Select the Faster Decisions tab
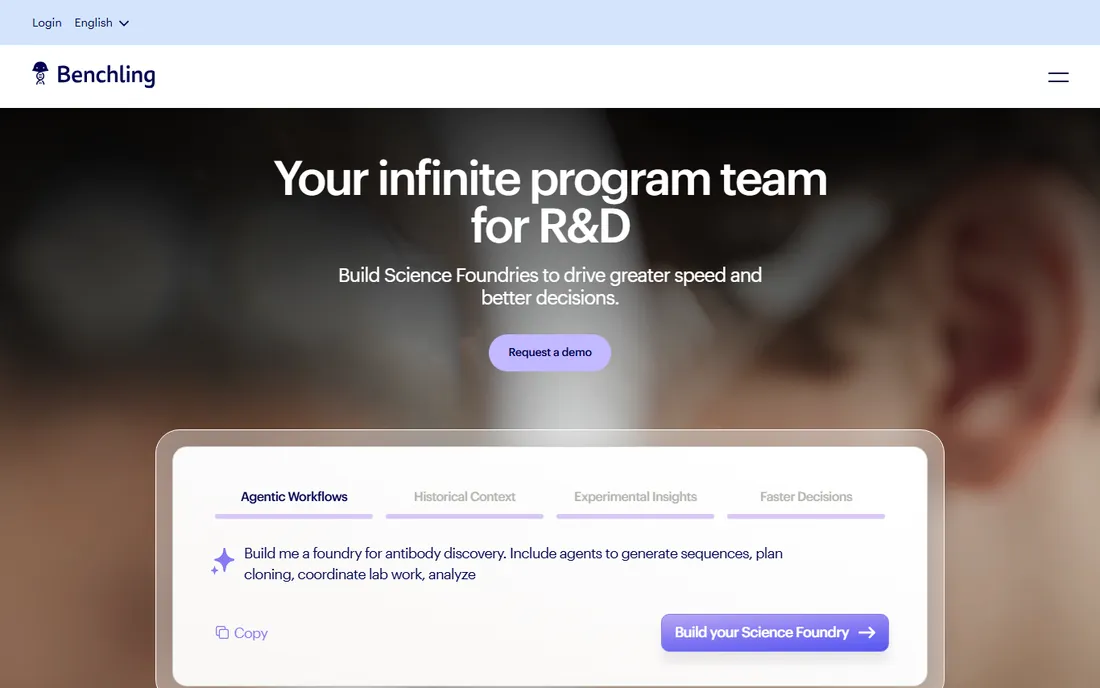The image size is (1100, 688). (806, 497)
